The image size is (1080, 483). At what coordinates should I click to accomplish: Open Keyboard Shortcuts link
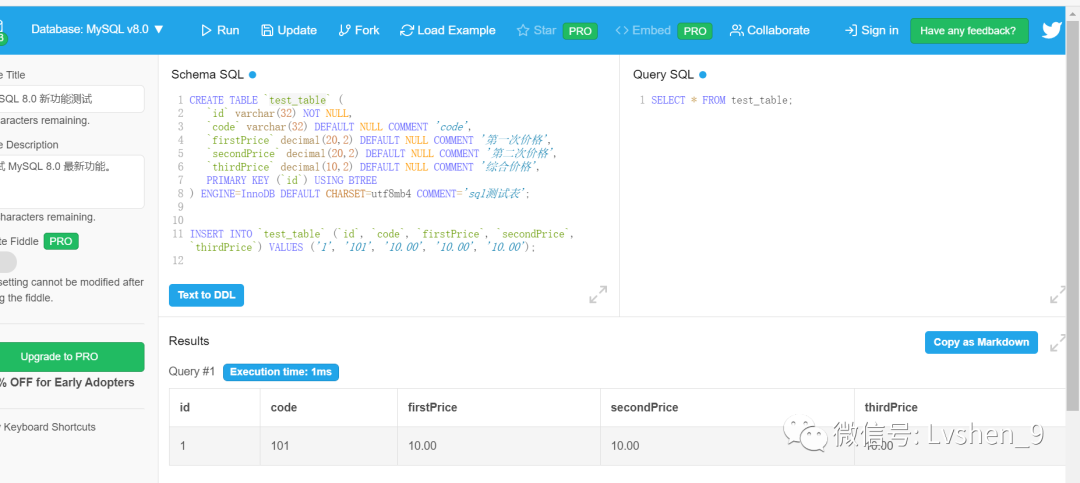[x=48, y=427]
